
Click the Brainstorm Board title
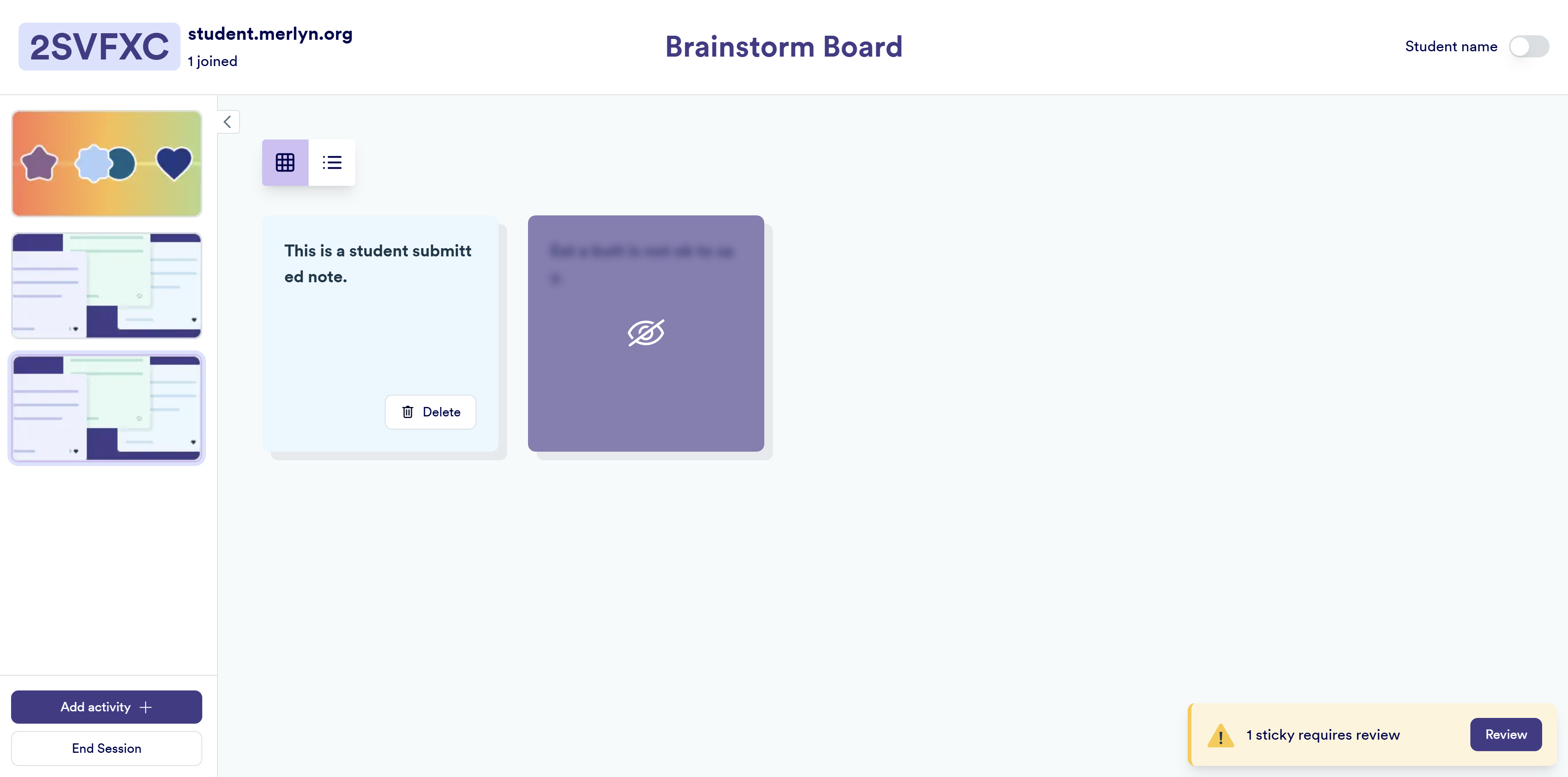coord(784,47)
